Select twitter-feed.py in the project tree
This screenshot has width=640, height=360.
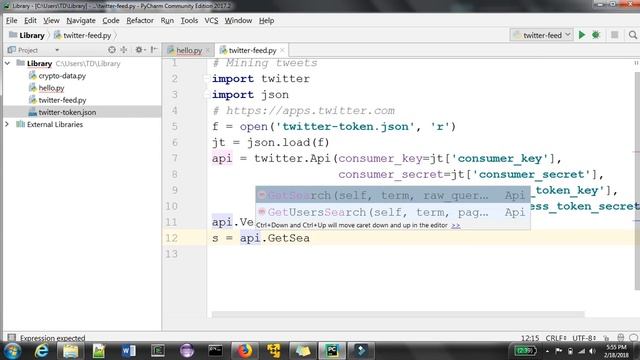62,100
